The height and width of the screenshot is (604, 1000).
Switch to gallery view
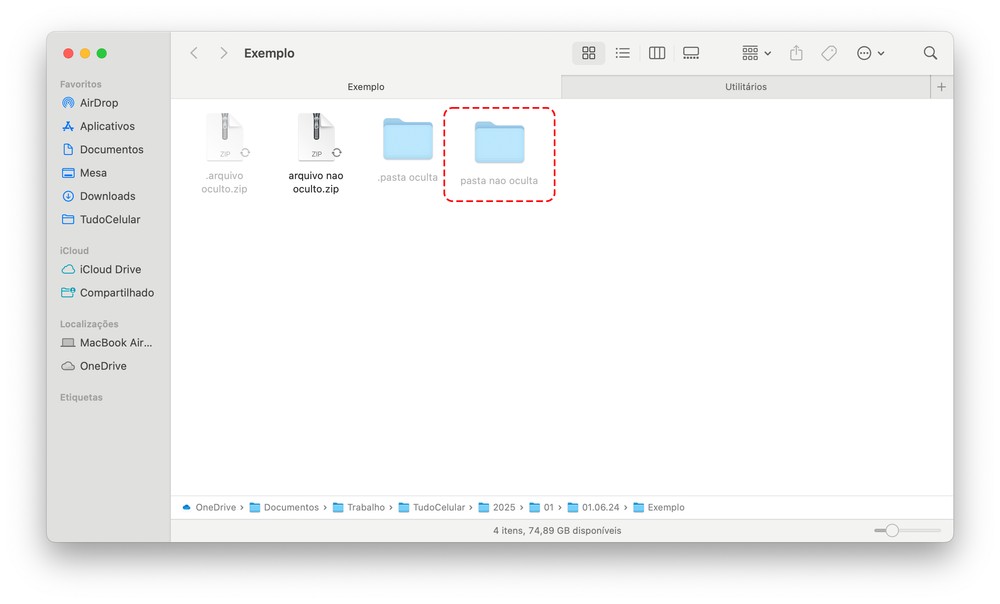click(x=691, y=53)
